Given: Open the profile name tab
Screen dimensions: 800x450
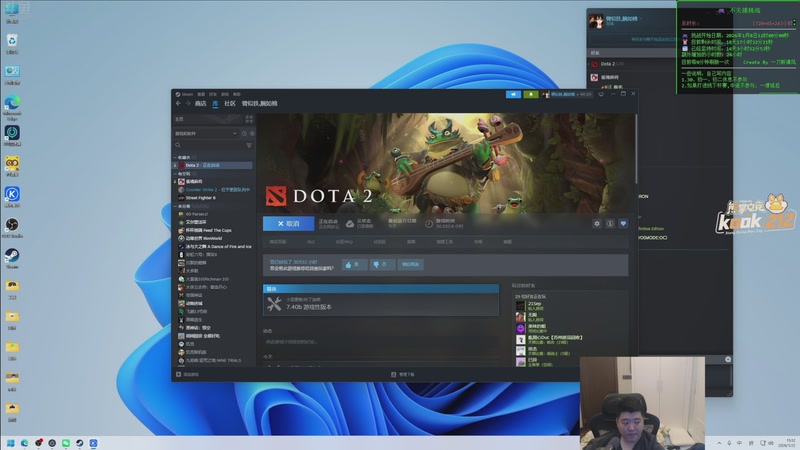Looking at the screenshot, I should tap(259, 104).
